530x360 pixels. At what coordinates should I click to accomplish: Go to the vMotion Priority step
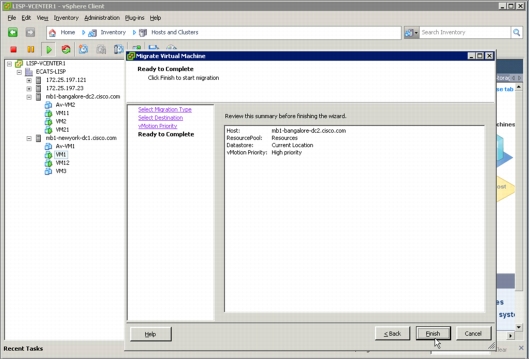[158, 126]
